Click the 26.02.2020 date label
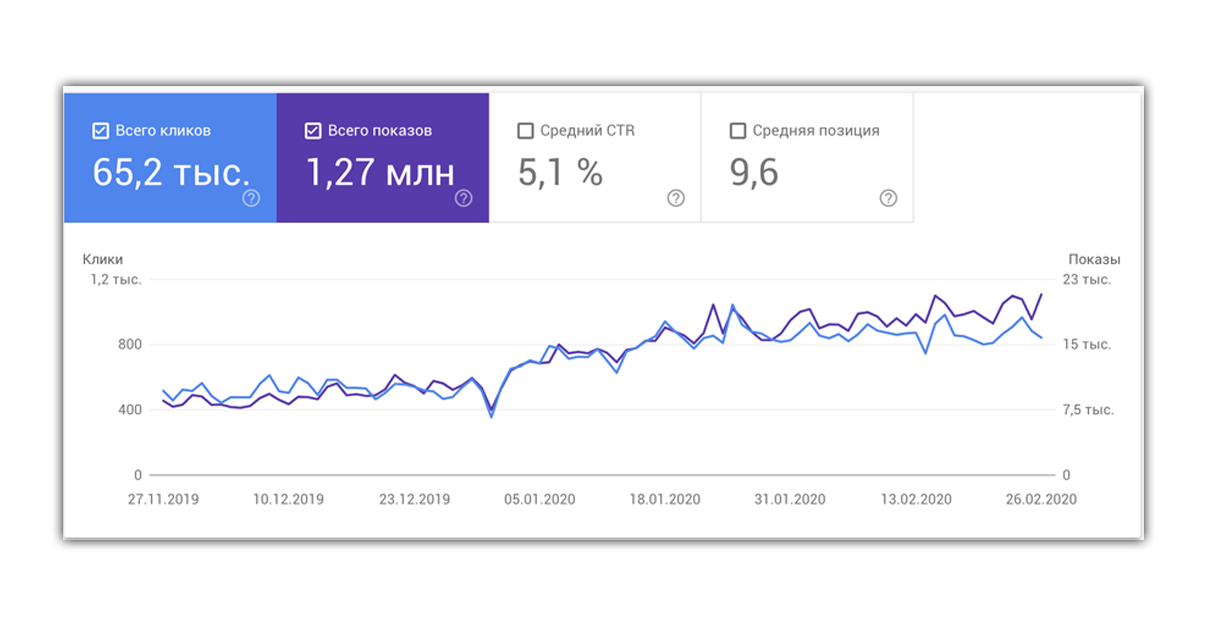The width and height of the screenshot is (1206, 625). tap(1040, 500)
